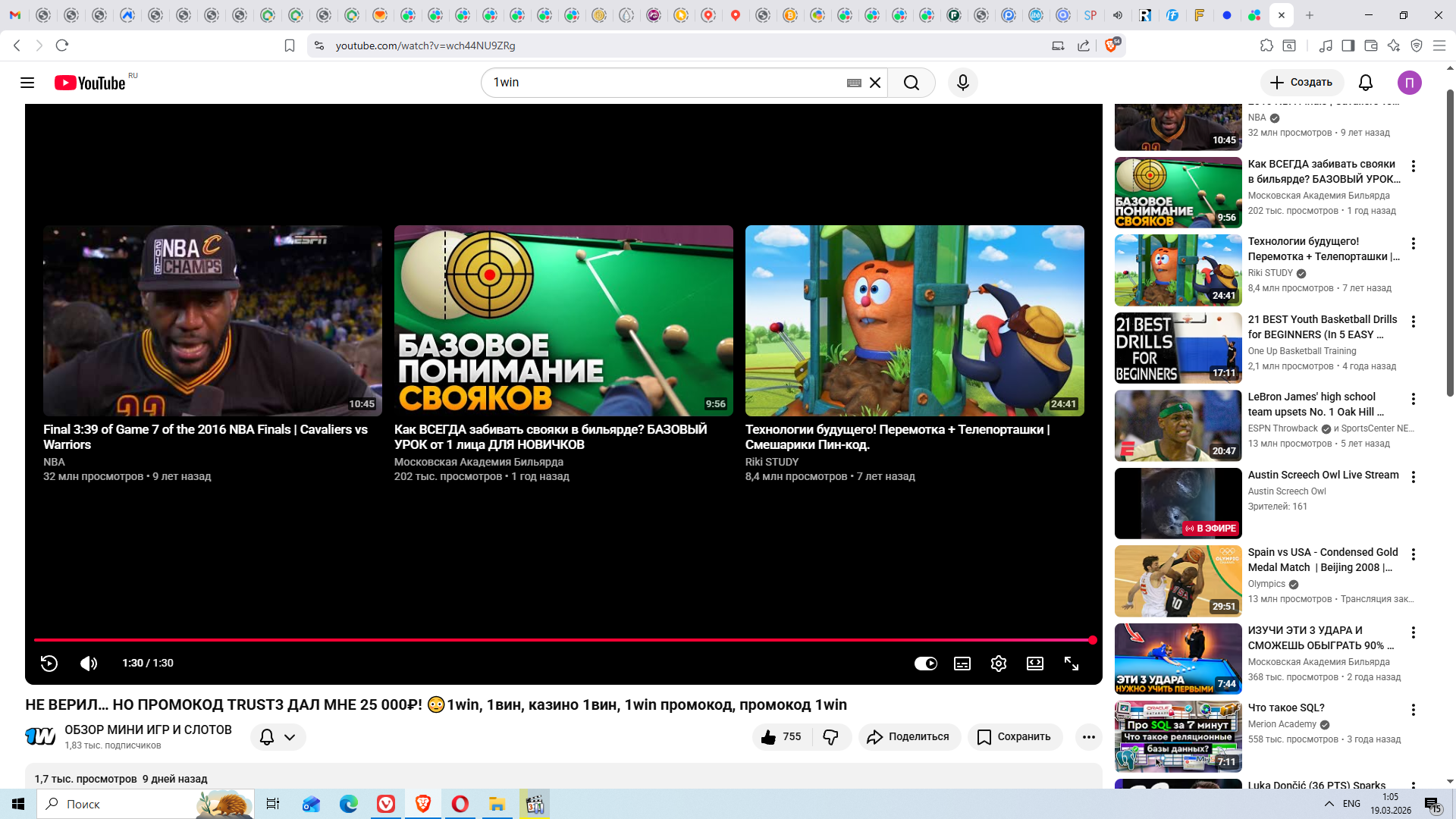Switch to theater mode view
The height and width of the screenshot is (819, 1456).
pos(1034,664)
